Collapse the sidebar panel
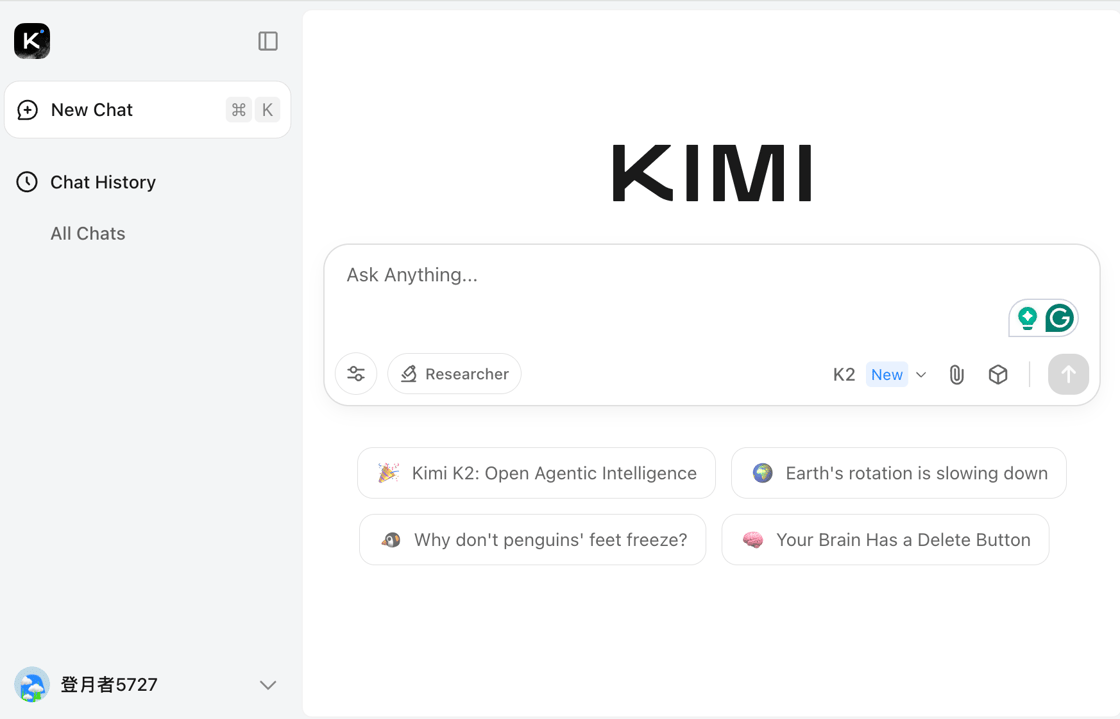The height and width of the screenshot is (719, 1120). pos(268,41)
